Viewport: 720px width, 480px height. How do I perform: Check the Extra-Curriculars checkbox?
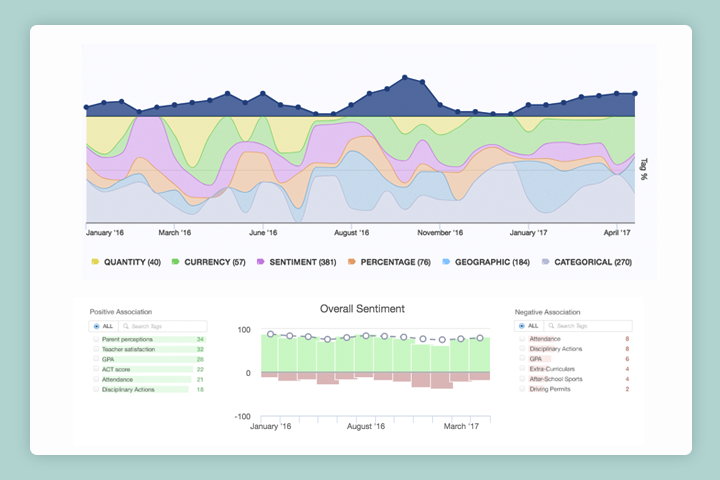click(521, 369)
